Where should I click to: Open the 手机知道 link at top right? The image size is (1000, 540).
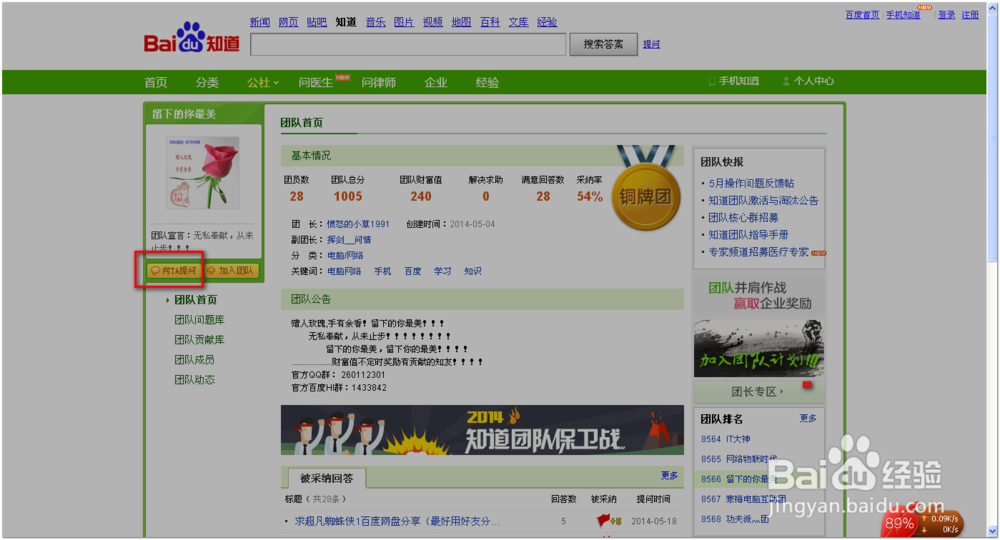coord(902,15)
